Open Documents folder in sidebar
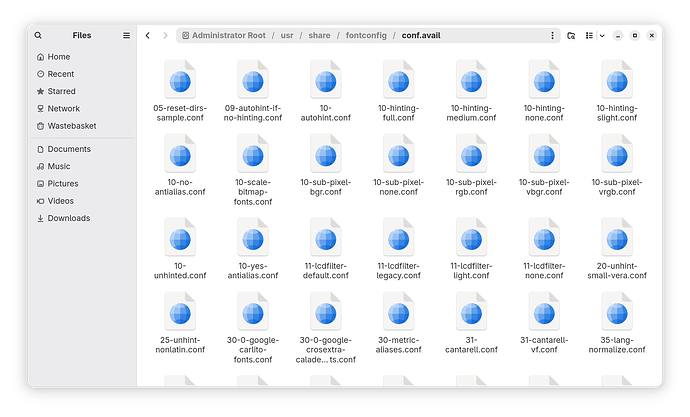This screenshot has width=690, height=417. coord(83,149)
